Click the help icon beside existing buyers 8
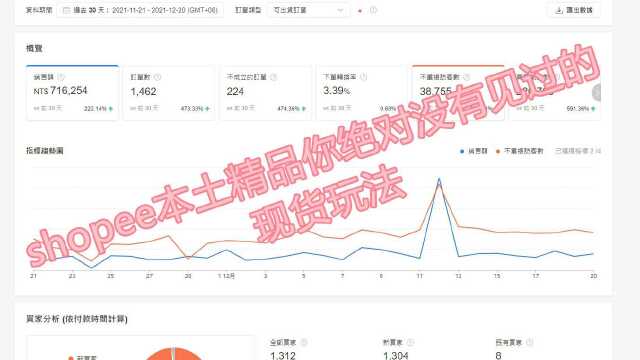Screen dimensions: 640x360 click(529, 342)
